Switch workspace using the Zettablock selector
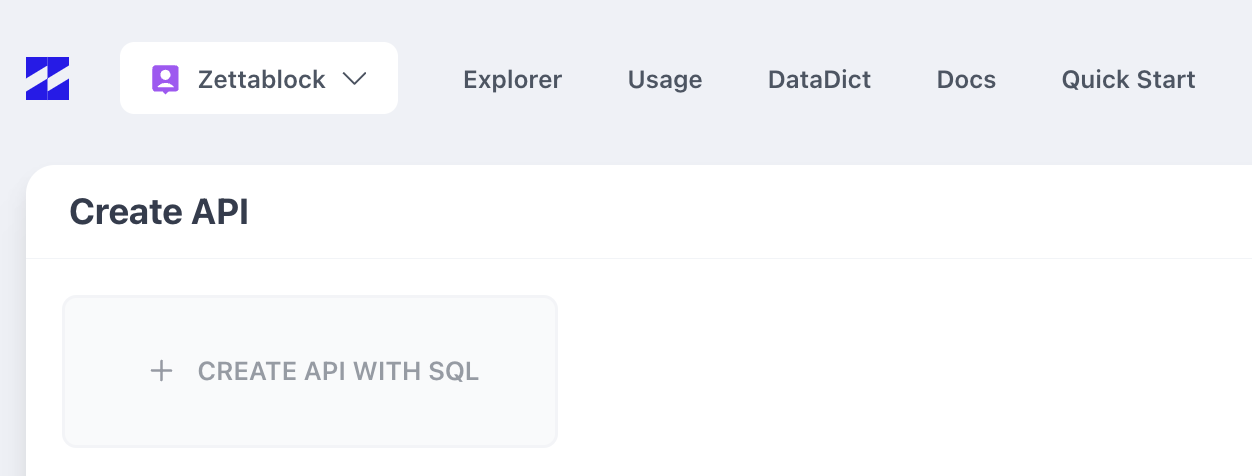1252x476 pixels. point(258,78)
